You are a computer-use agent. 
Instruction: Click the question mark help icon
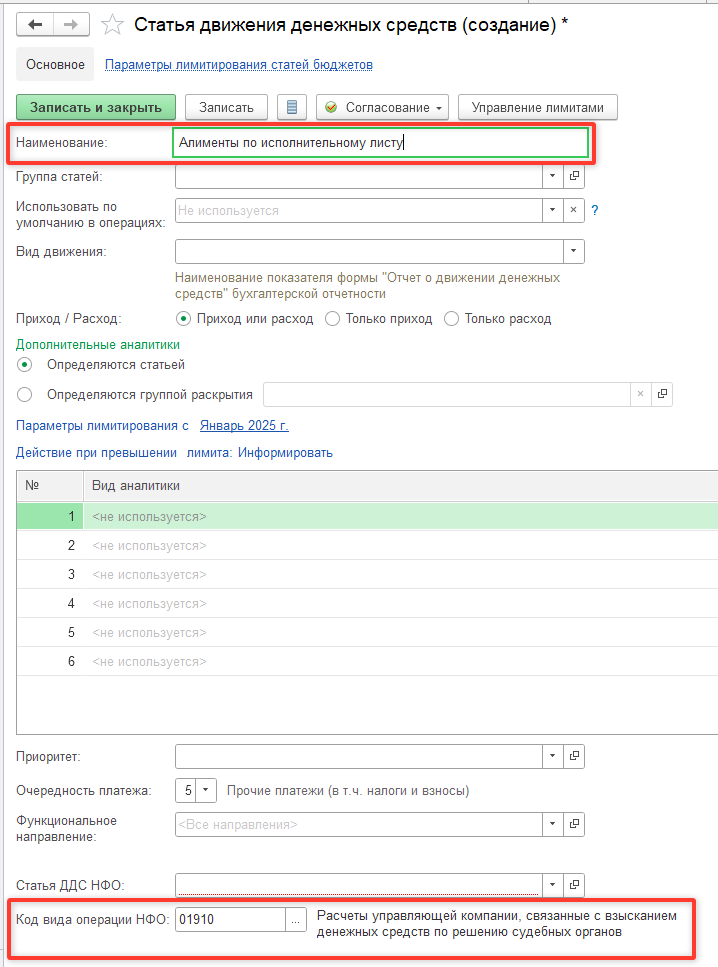(595, 211)
